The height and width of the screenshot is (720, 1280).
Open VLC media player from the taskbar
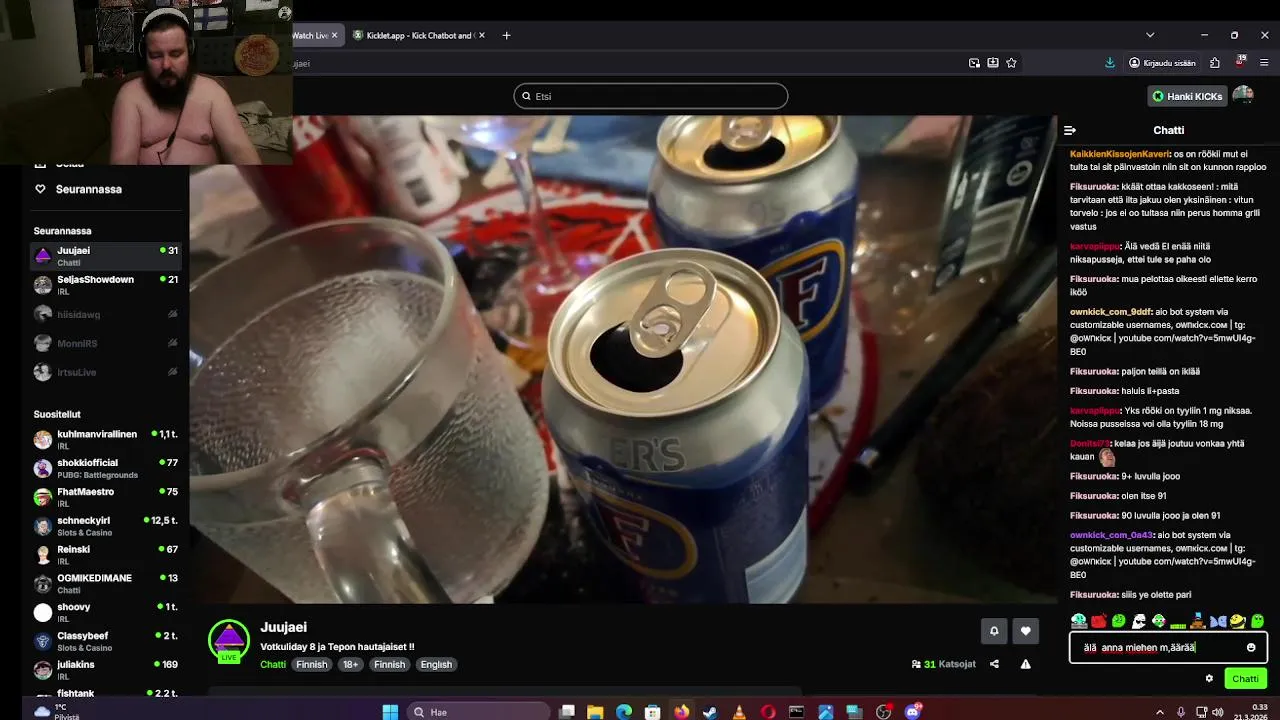tap(739, 712)
